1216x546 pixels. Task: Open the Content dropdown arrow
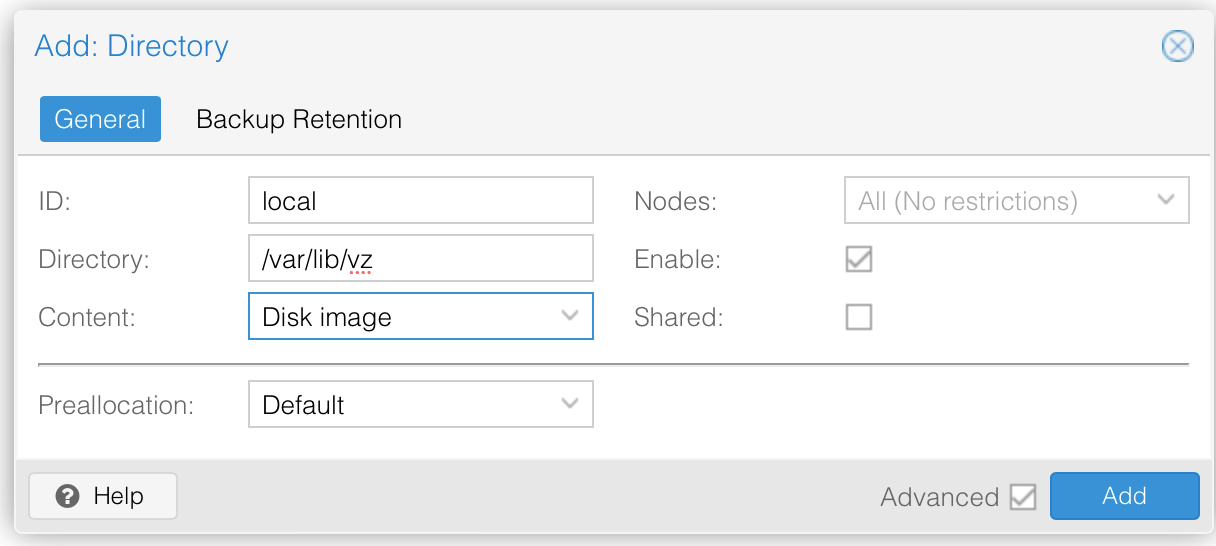(x=570, y=316)
